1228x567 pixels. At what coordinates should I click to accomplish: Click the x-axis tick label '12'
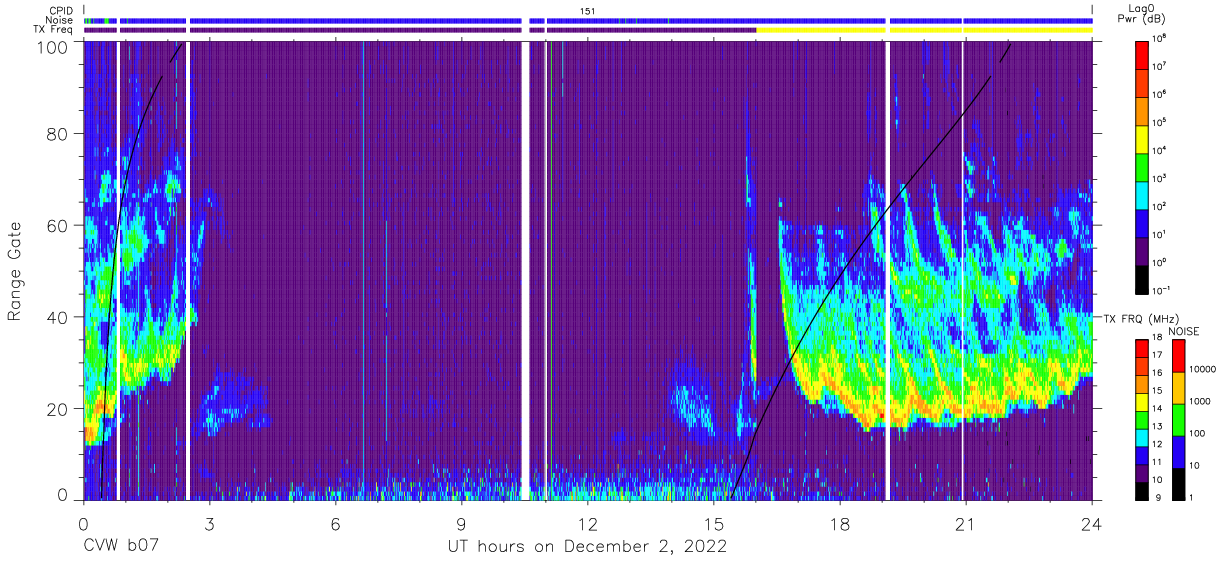pyautogui.click(x=588, y=522)
